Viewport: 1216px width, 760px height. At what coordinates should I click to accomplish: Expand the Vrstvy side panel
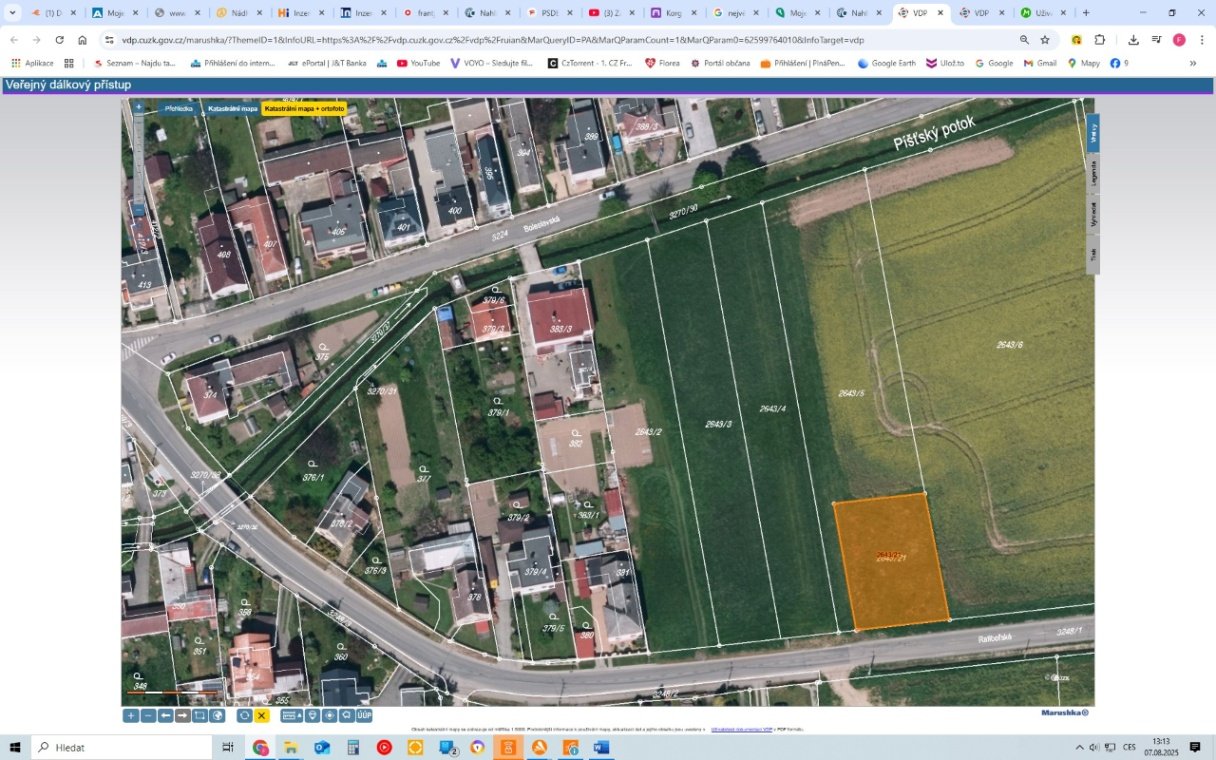(1093, 132)
